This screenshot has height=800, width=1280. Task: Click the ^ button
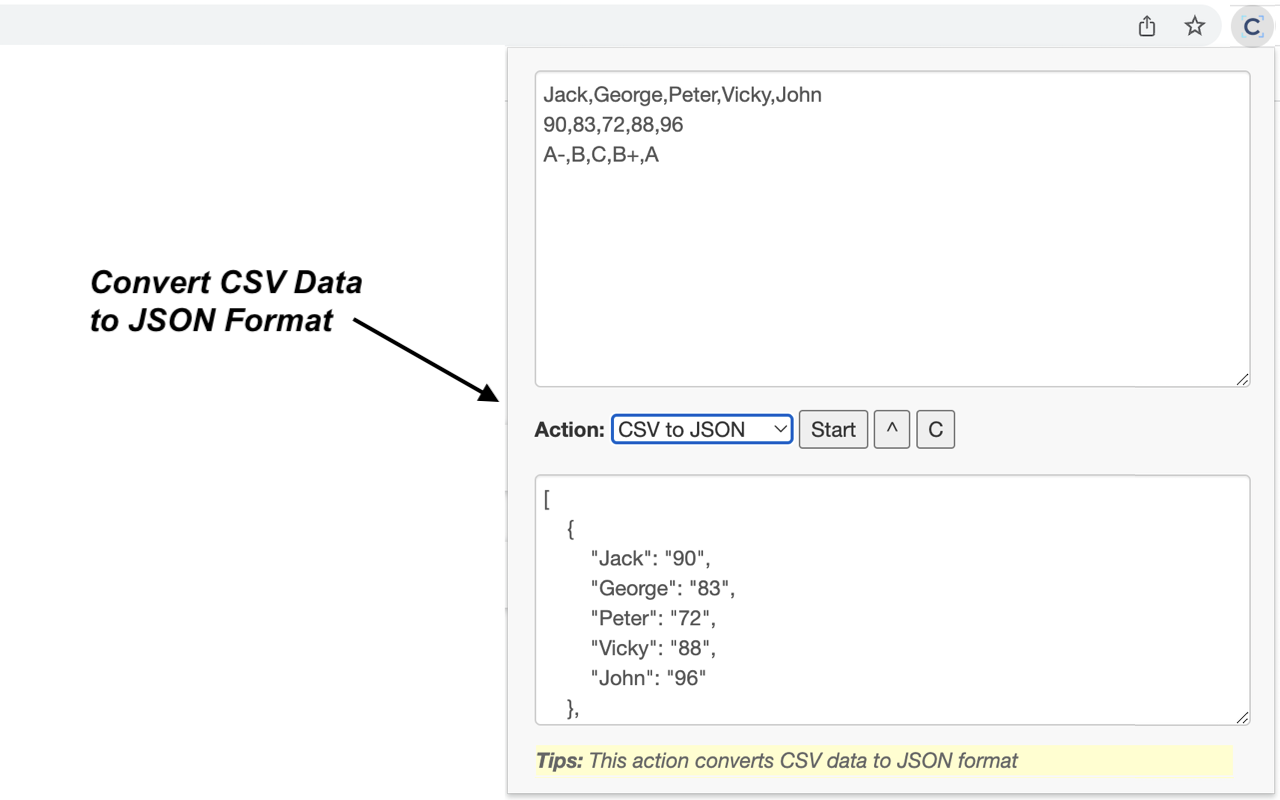pos(892,429)
